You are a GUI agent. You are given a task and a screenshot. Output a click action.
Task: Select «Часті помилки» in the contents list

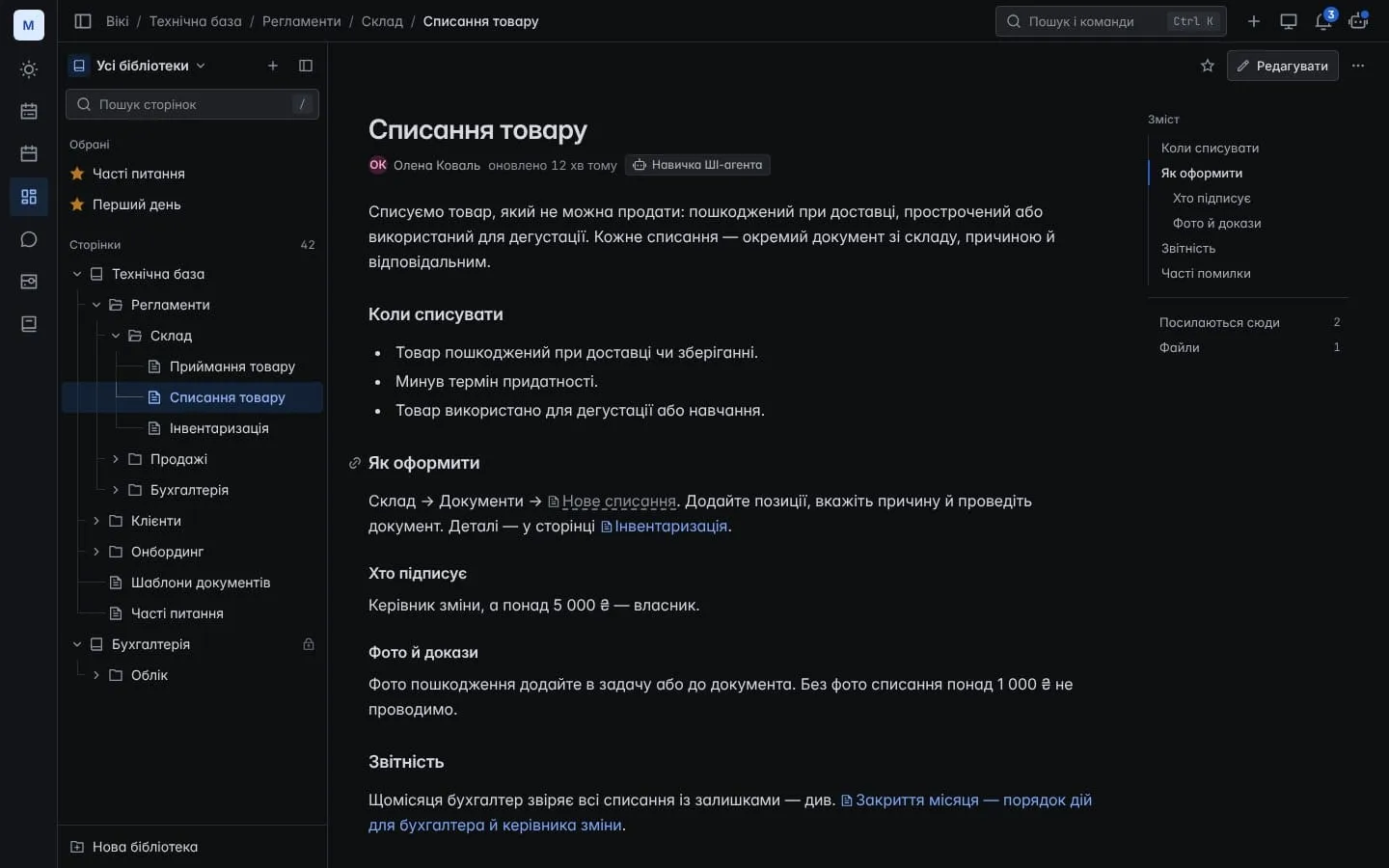(1206, 273)
